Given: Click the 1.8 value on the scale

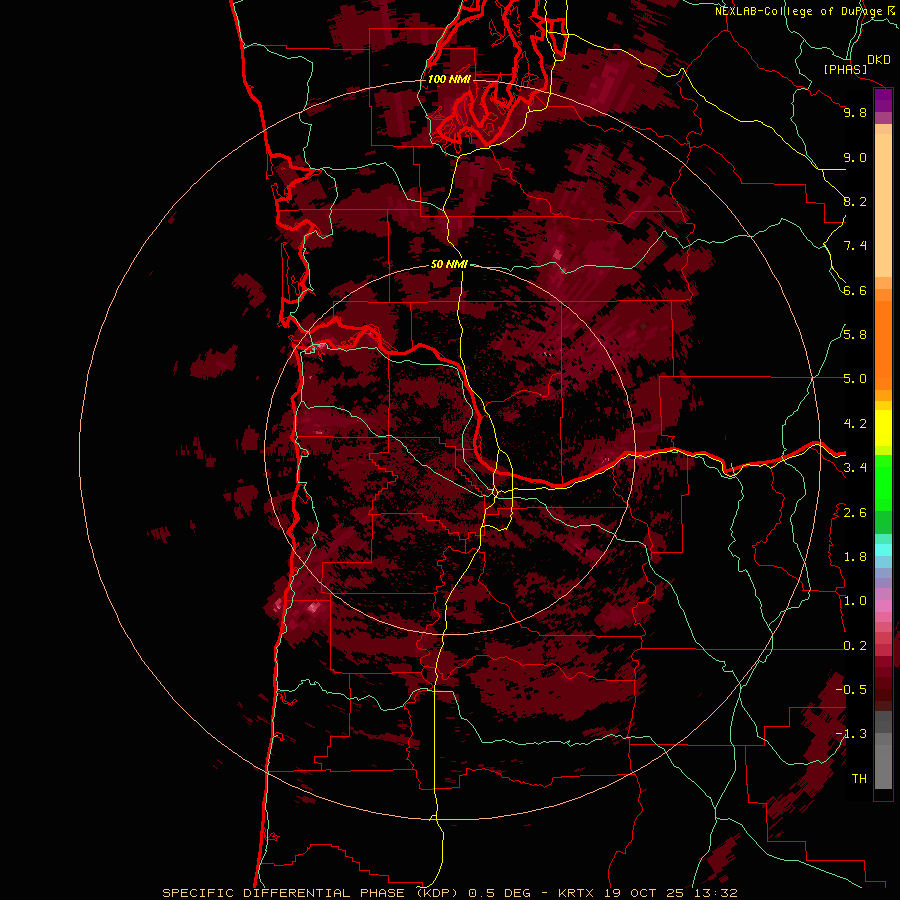Looking at the screenshot, I should click(855, 557).
